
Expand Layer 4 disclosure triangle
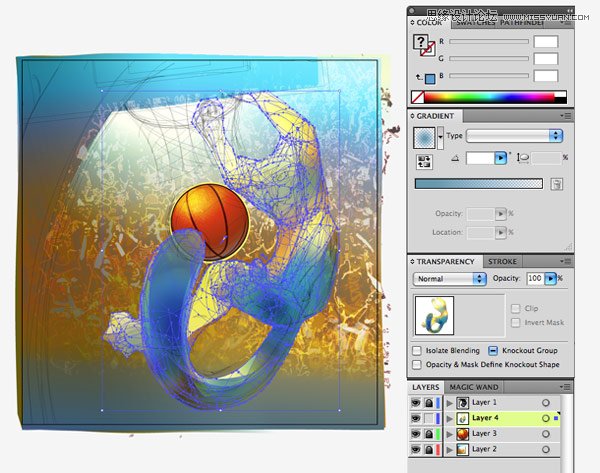(x=450, y=419)
